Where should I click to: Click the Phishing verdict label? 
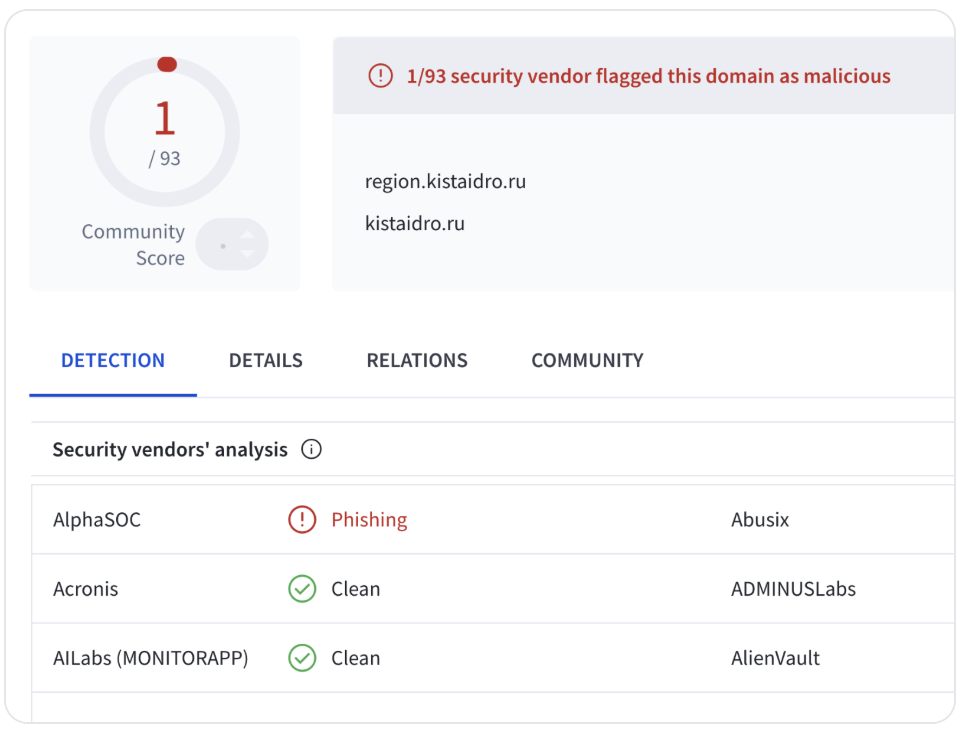click(369, 520)
